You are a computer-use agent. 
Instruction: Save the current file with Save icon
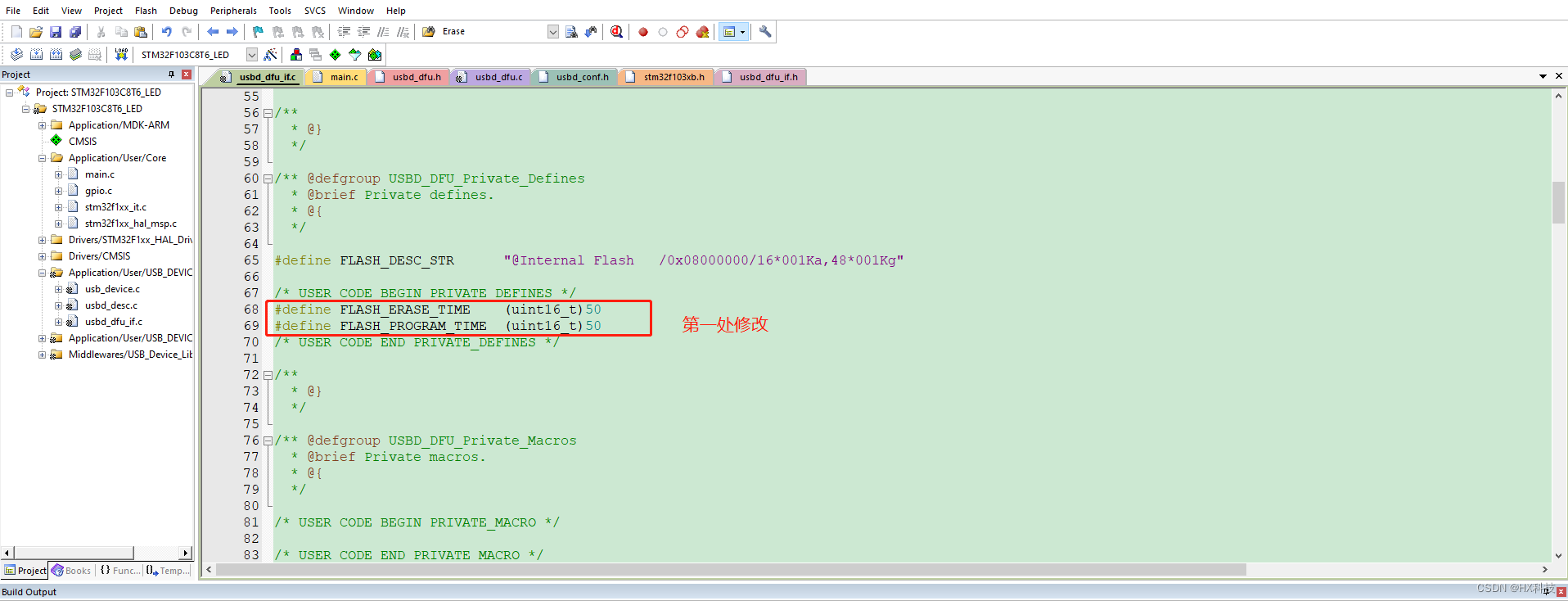[56, 32]
